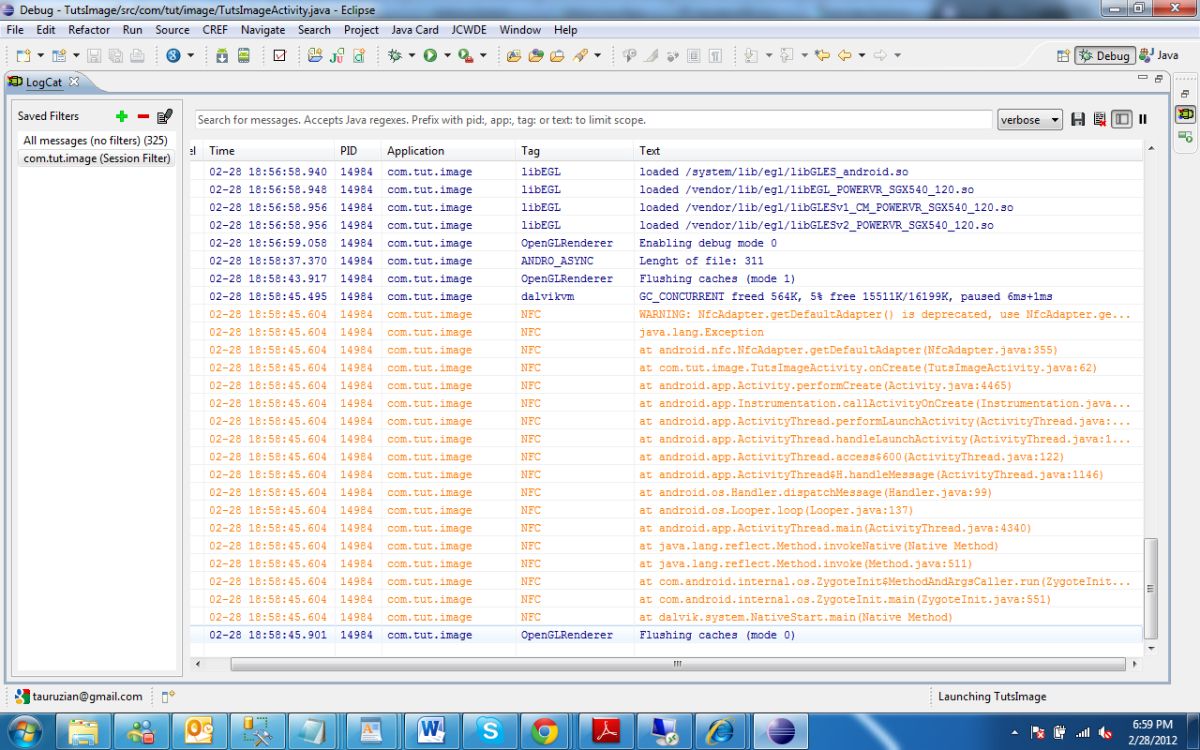Save the selected log items to file

click(1078, 119)
